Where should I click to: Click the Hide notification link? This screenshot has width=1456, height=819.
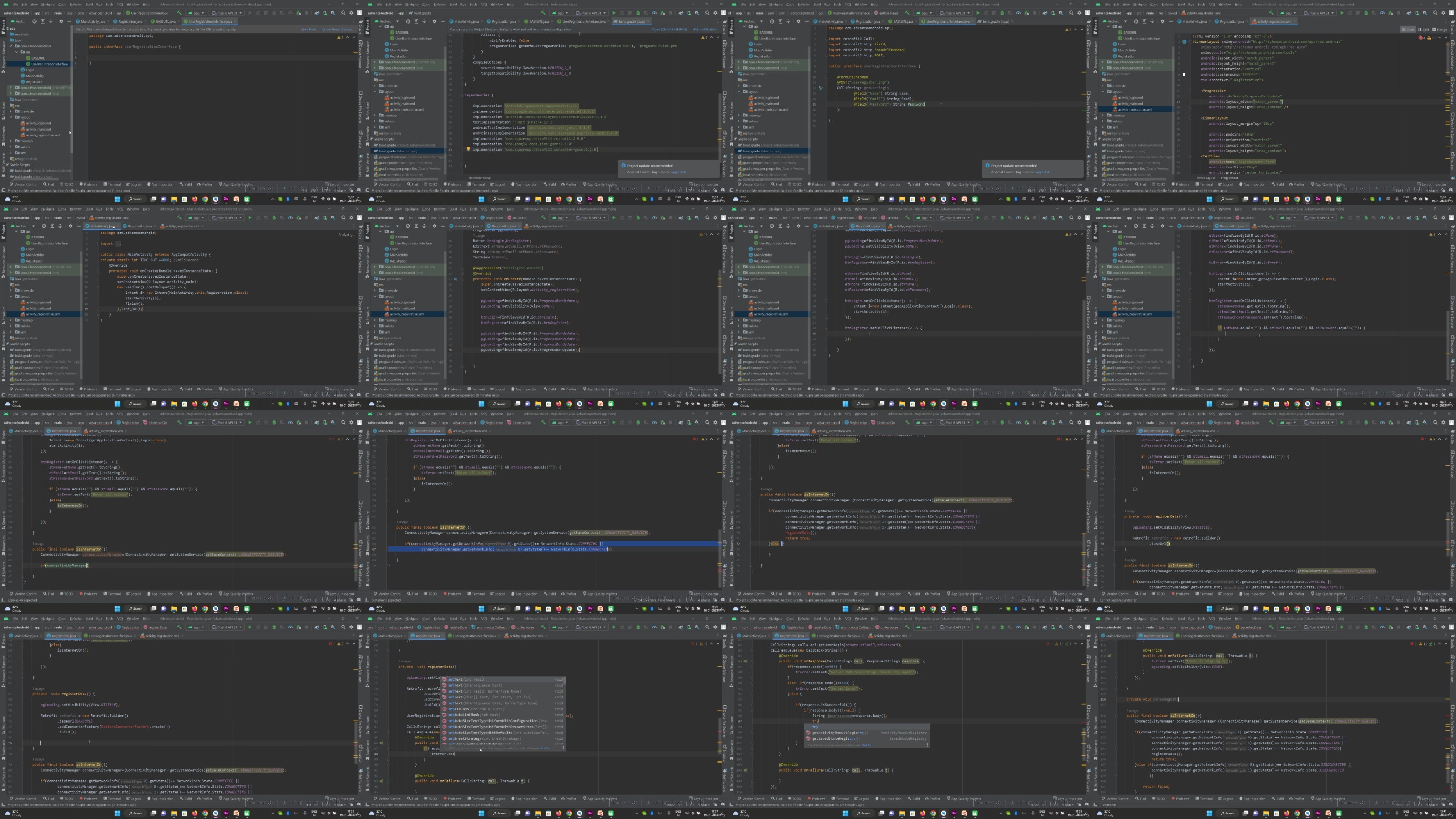(704, 30)
